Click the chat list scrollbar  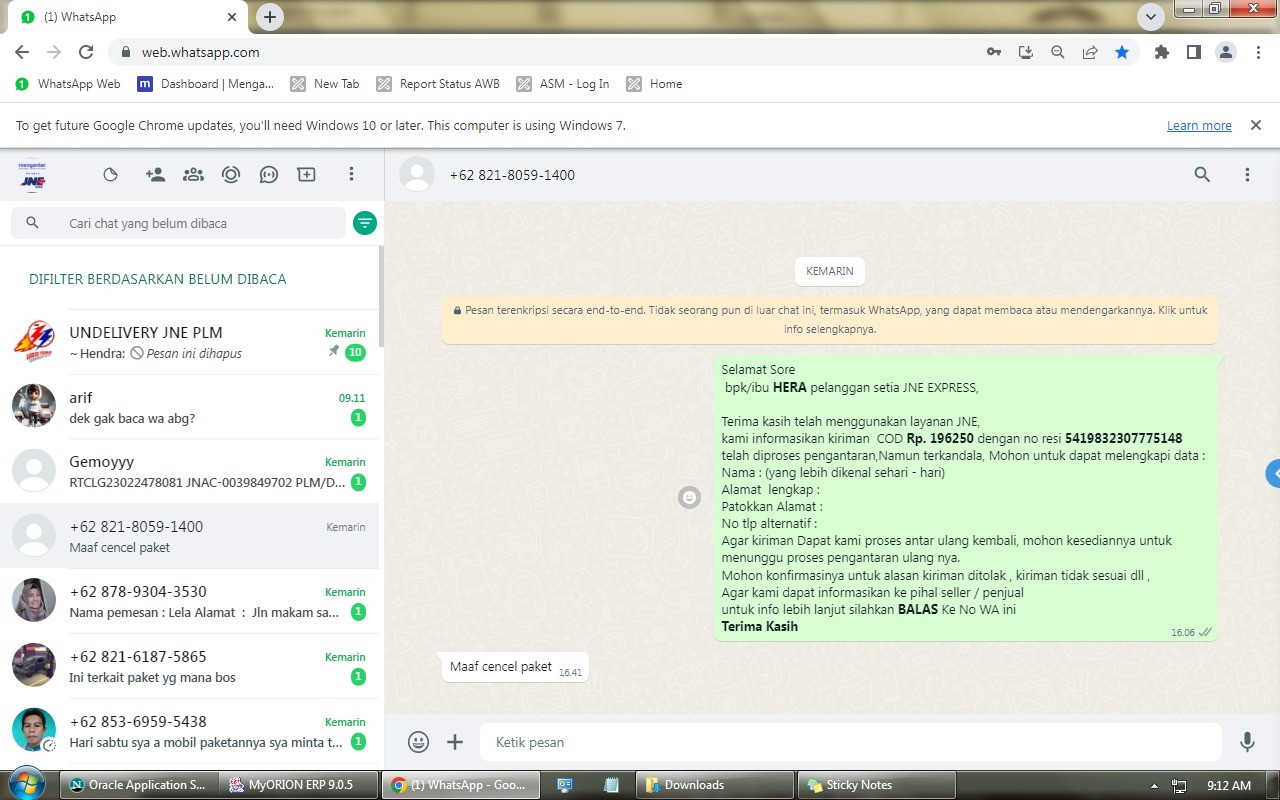381,295
